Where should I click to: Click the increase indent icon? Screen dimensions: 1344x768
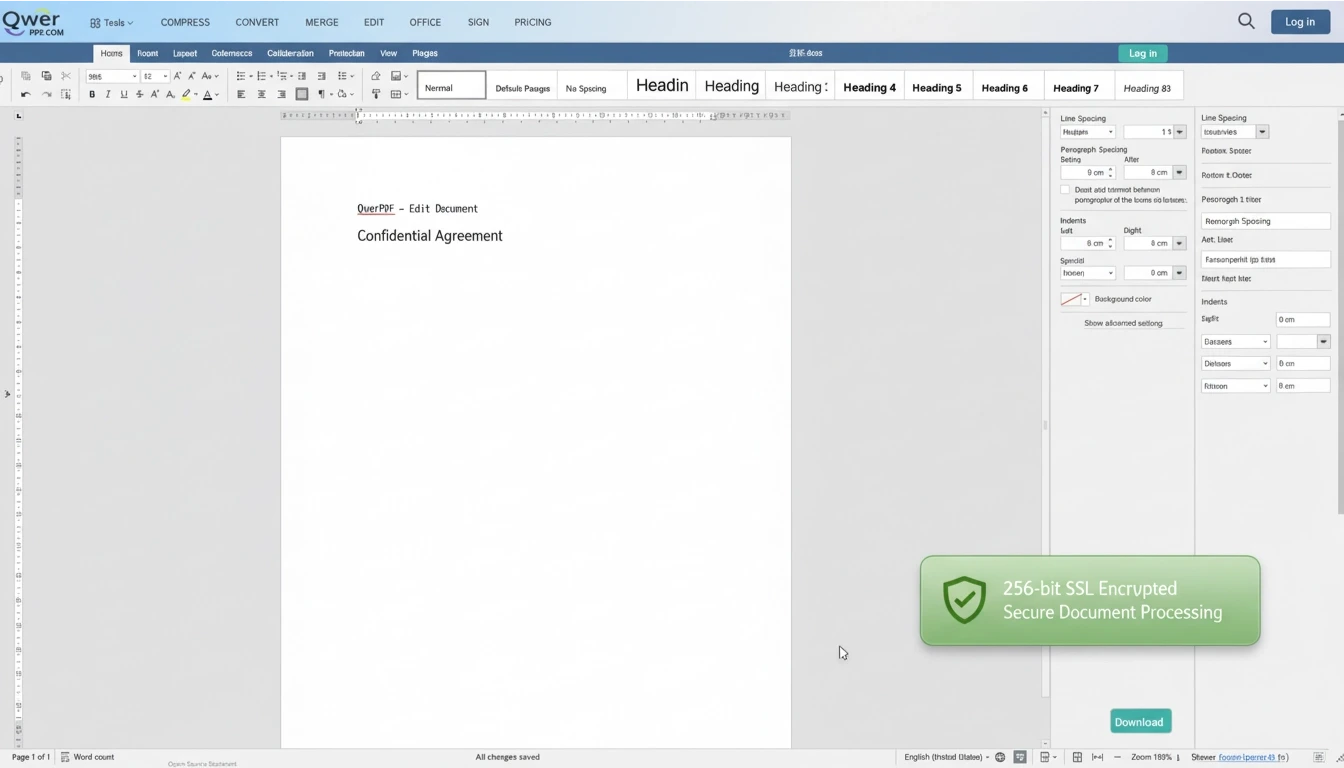point(321,76)
